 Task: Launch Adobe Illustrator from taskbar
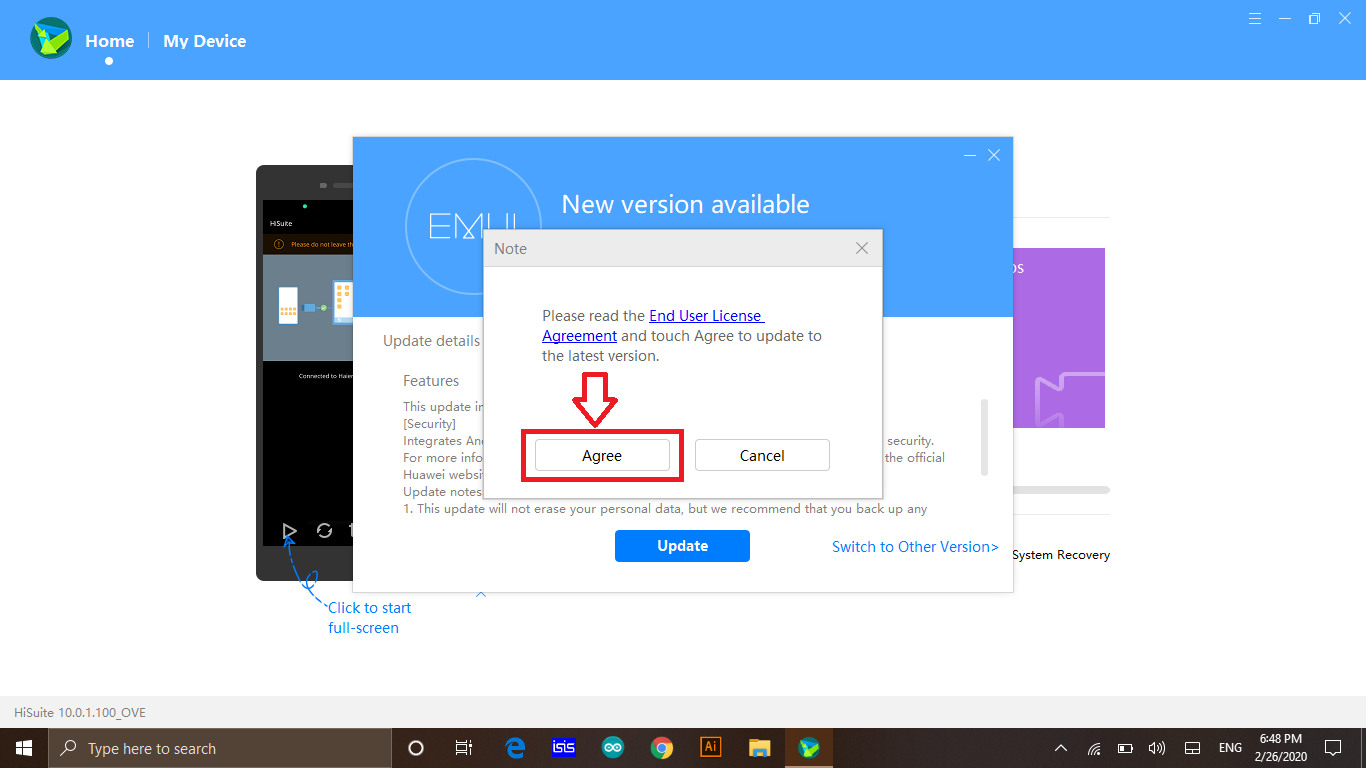tap(711, 747)
